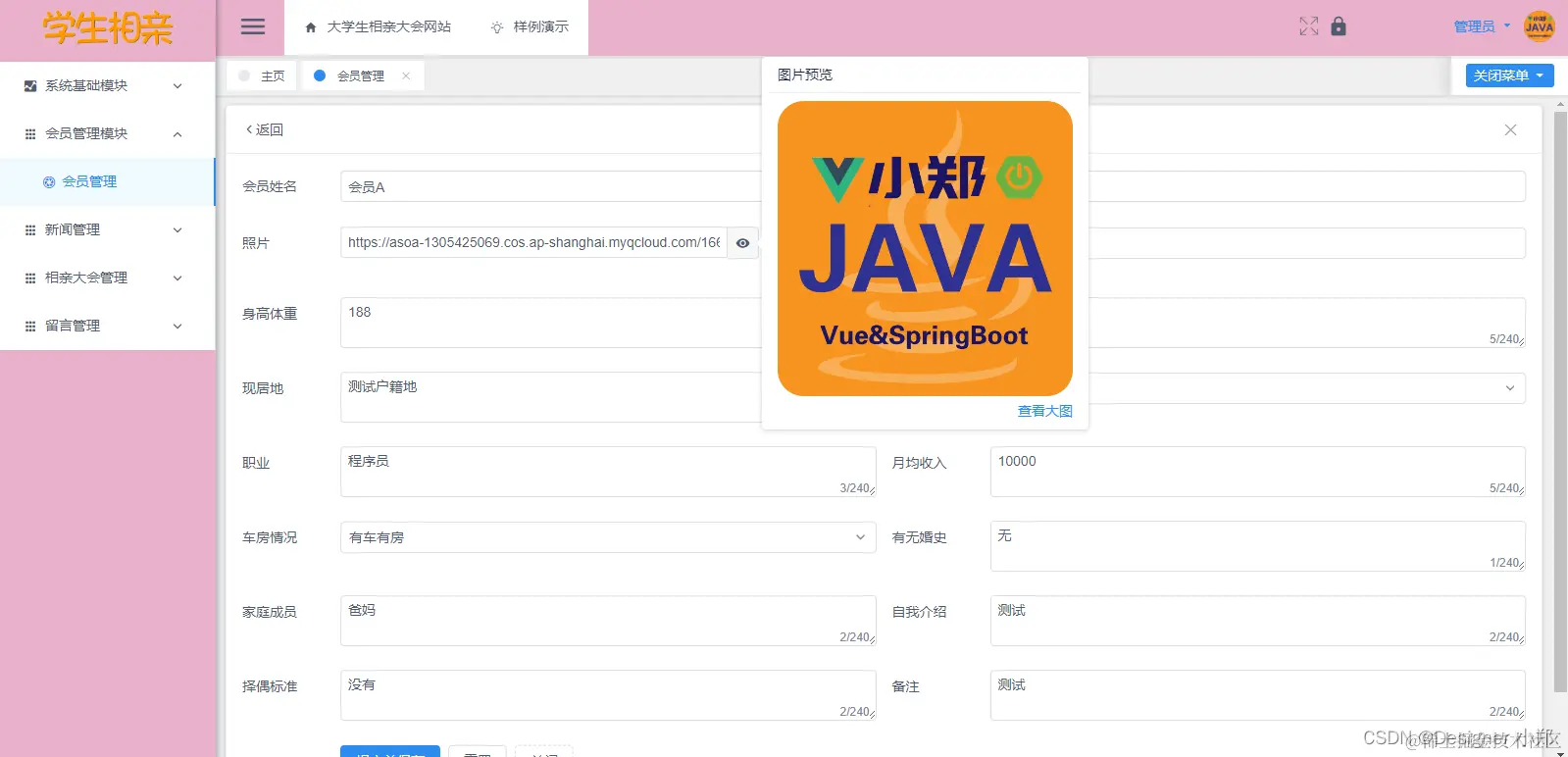The height and width of the screenshot is (757, 1568).
Task: Open the dropdown arrow right of the preview
Action: (1510, 388)
